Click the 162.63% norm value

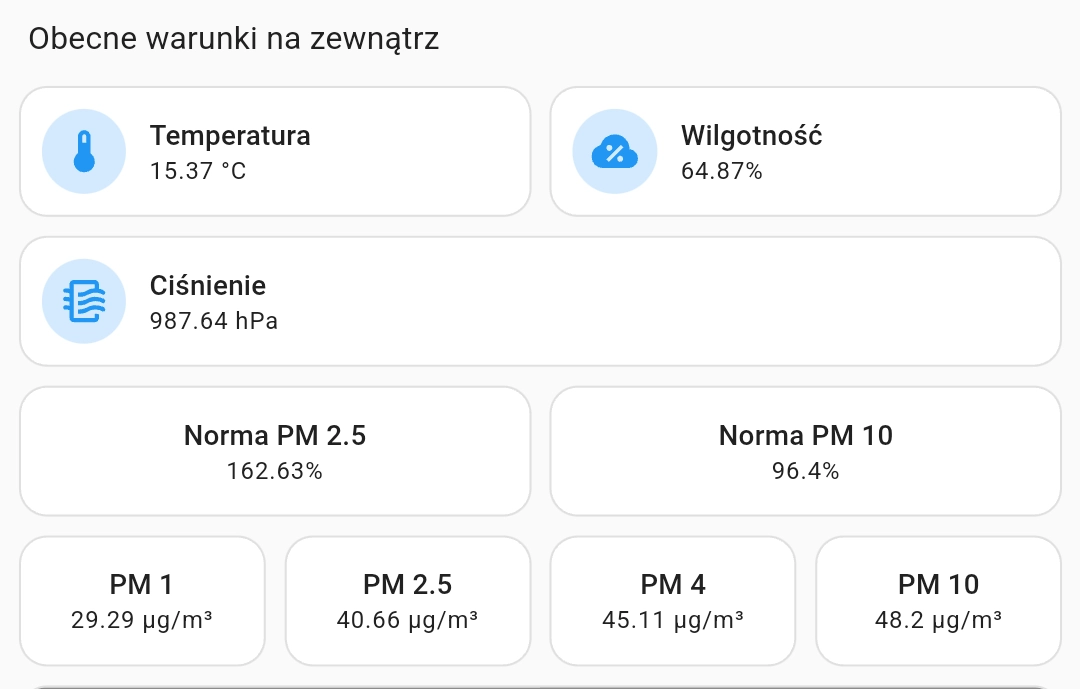(275, 471)
